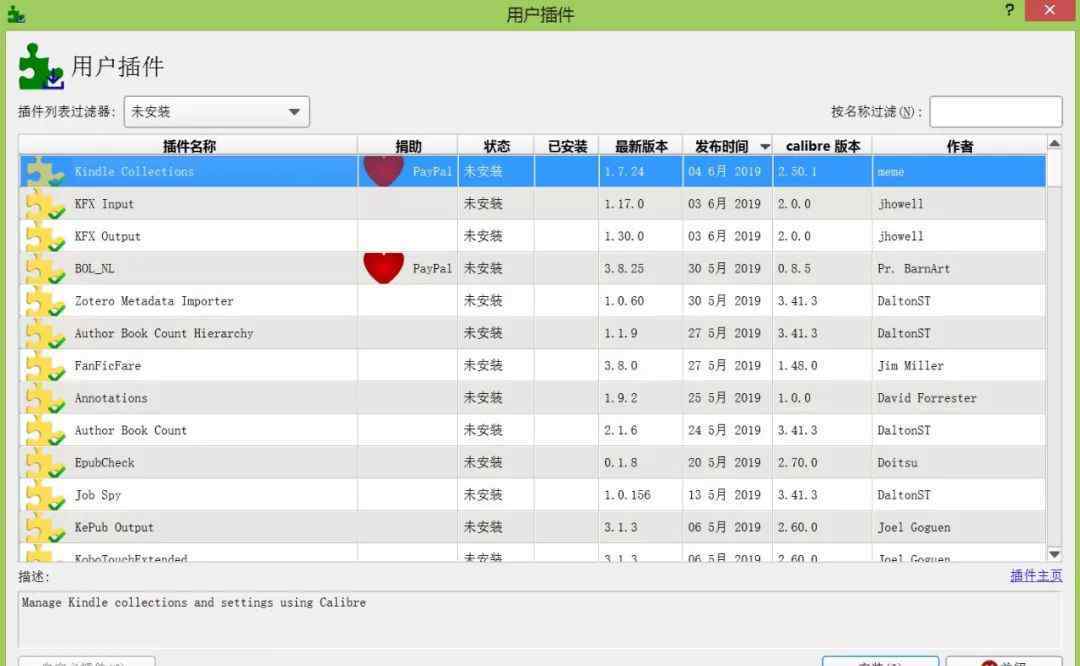Screen dimensions: 1080x666
Task: Open the help question mark in title bar
Action: 1009,10
